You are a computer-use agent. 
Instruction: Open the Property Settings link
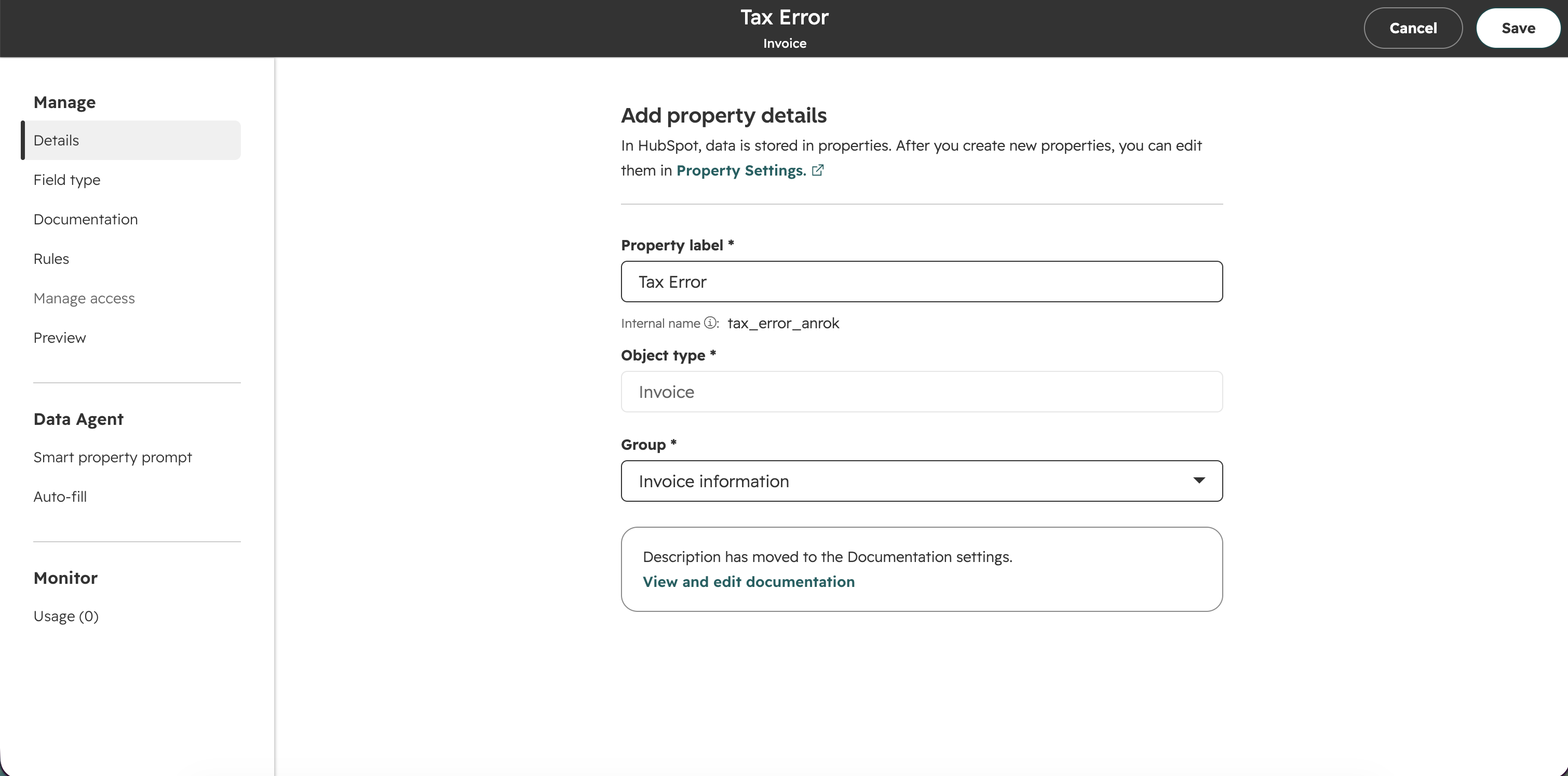(x=741, y=170)
